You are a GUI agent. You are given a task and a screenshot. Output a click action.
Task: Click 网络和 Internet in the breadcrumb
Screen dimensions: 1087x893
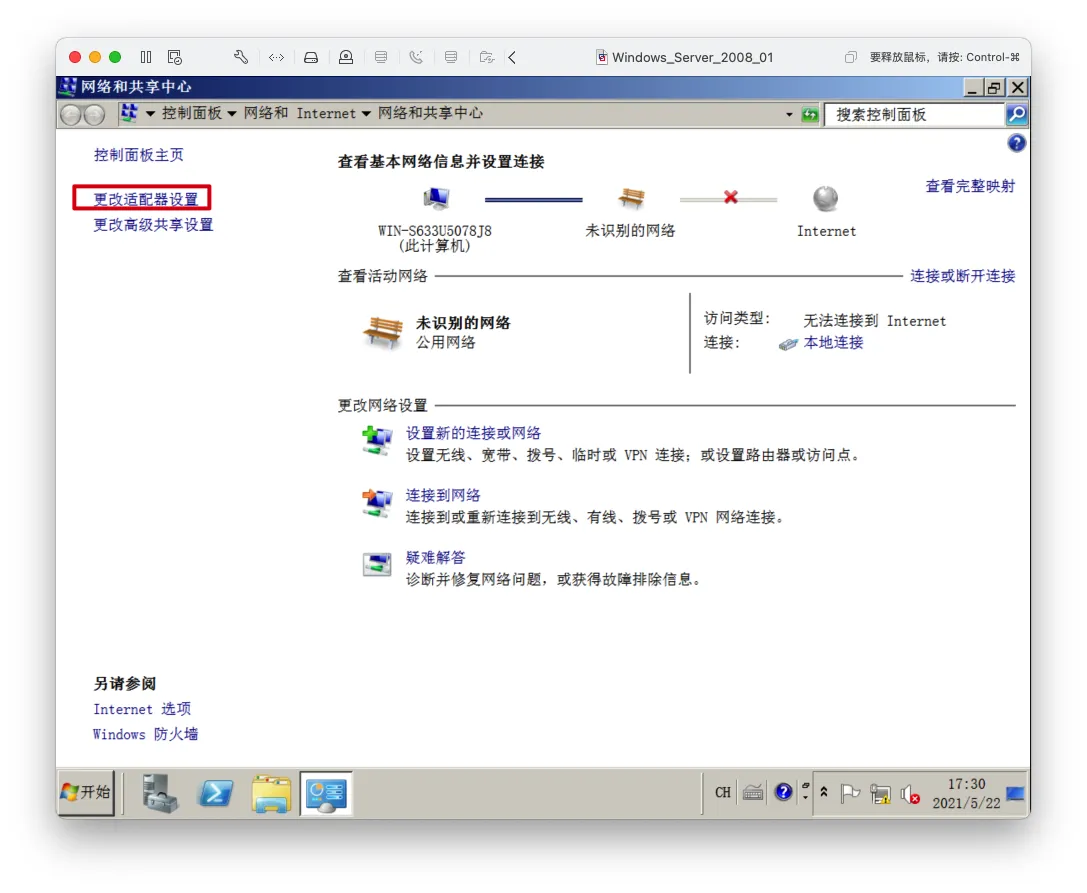(299, 114)
